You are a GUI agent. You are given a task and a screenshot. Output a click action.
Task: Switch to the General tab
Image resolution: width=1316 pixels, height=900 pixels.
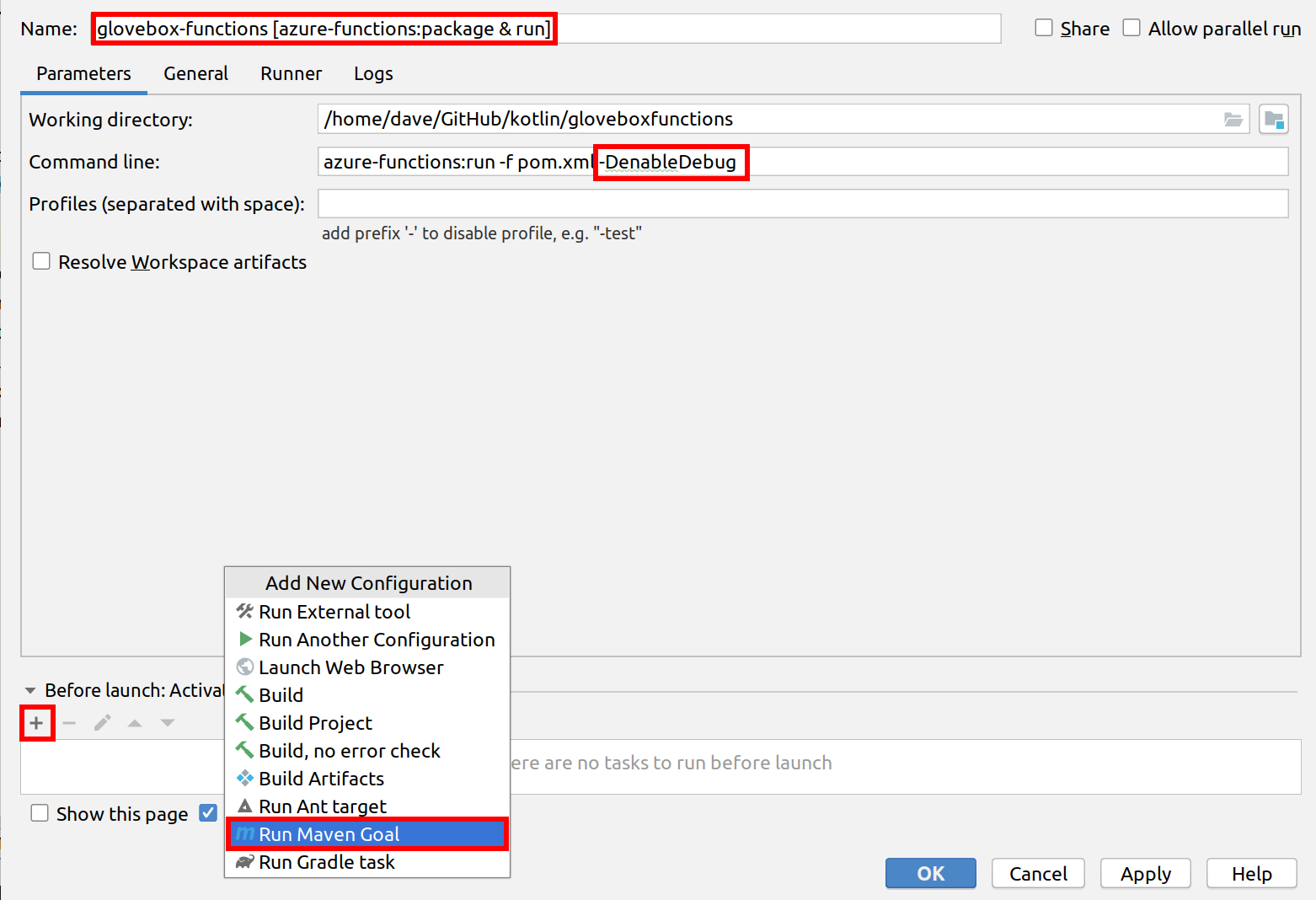point(195,74)
